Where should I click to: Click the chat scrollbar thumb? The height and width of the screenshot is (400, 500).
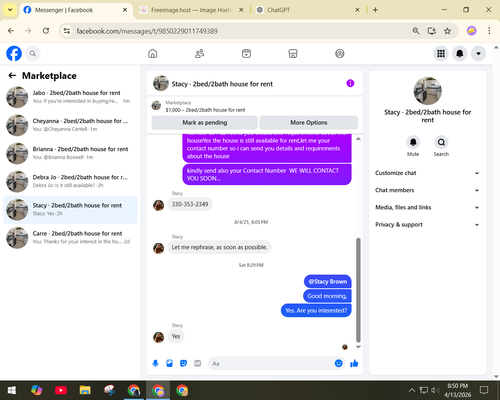[358, 290]
